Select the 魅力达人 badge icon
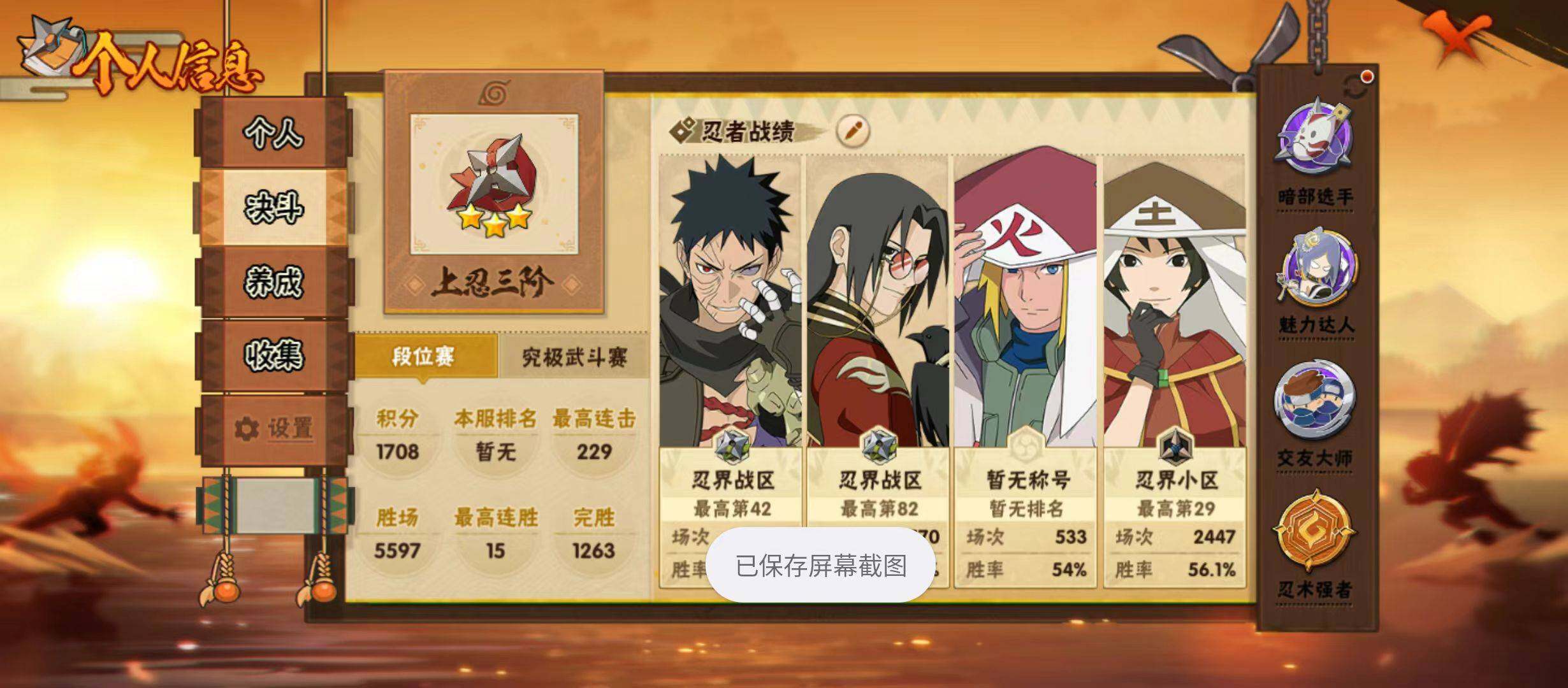This screenshot has width=1568, height=688. tap(1315, 267)
